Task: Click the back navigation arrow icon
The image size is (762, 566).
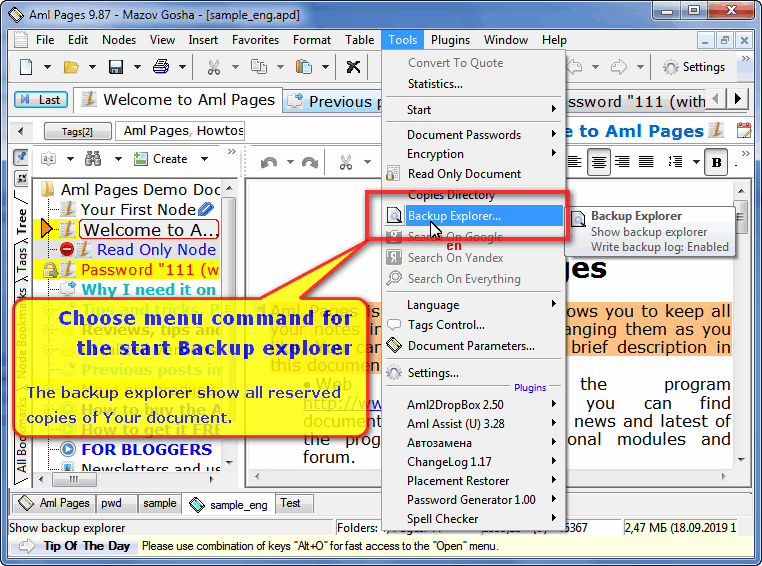Action: pos(574,67)
